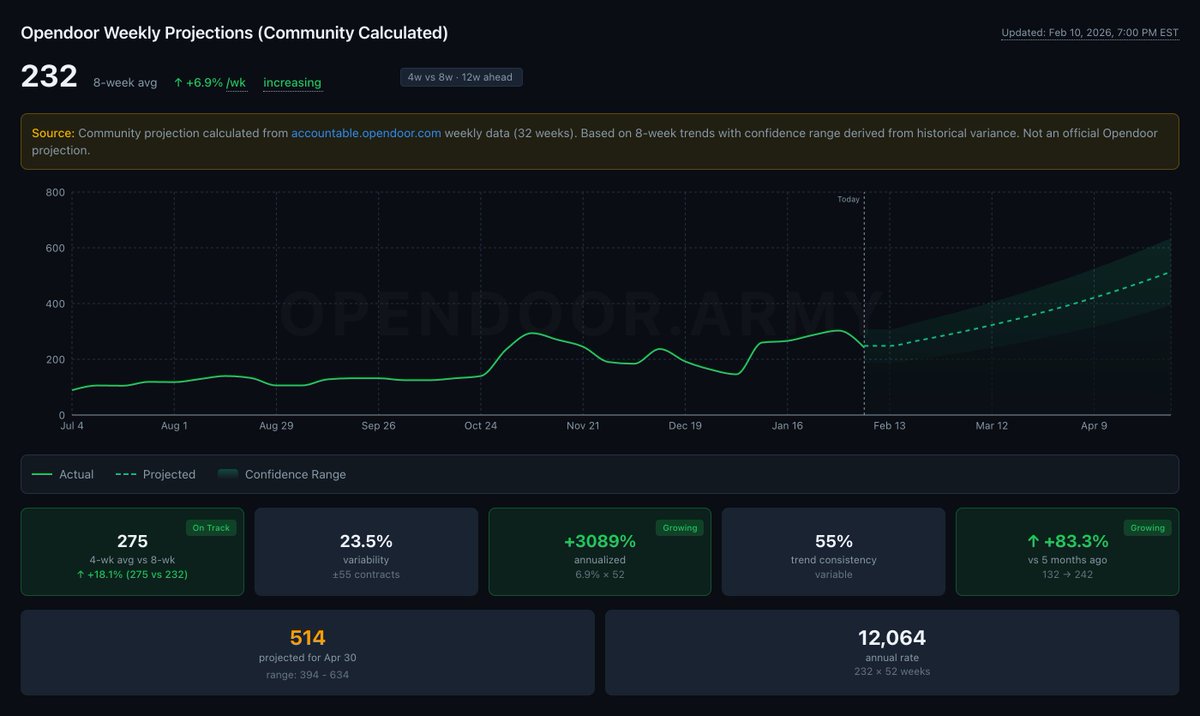Open the 4w vs 8w timeframe selector

[x=461, y=77]
